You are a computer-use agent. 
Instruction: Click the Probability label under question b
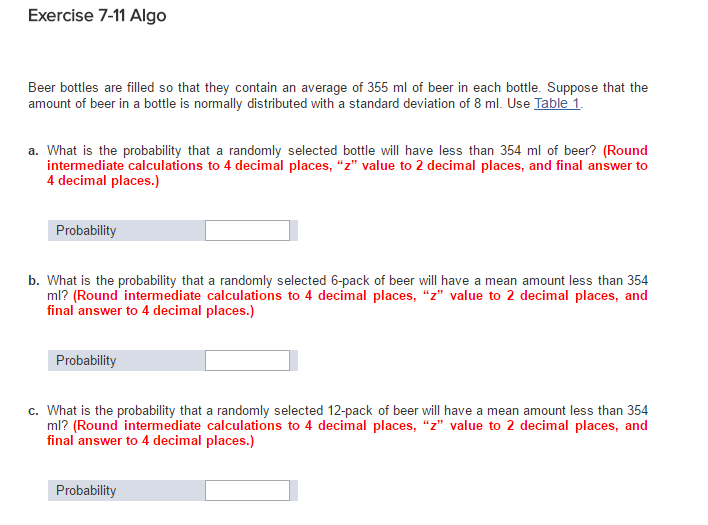pos(86,361)
